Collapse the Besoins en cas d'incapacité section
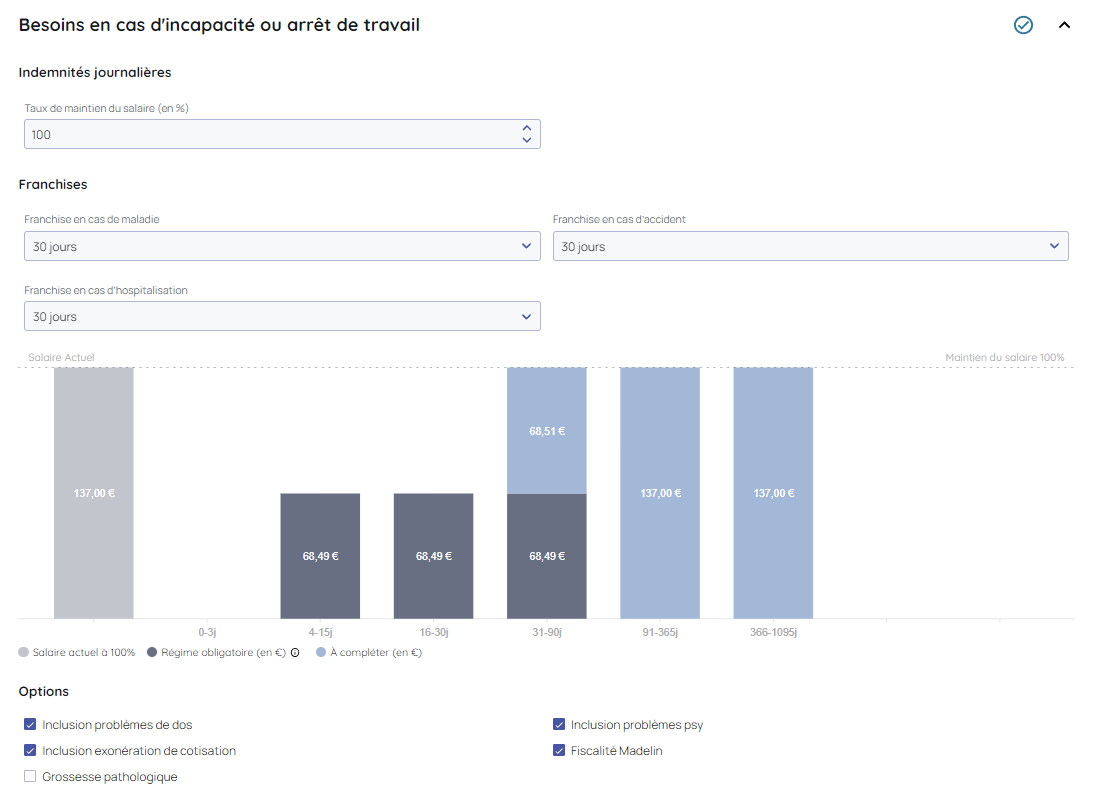The width and height of the screenshot is (1095, 801). click(1064, 25)
